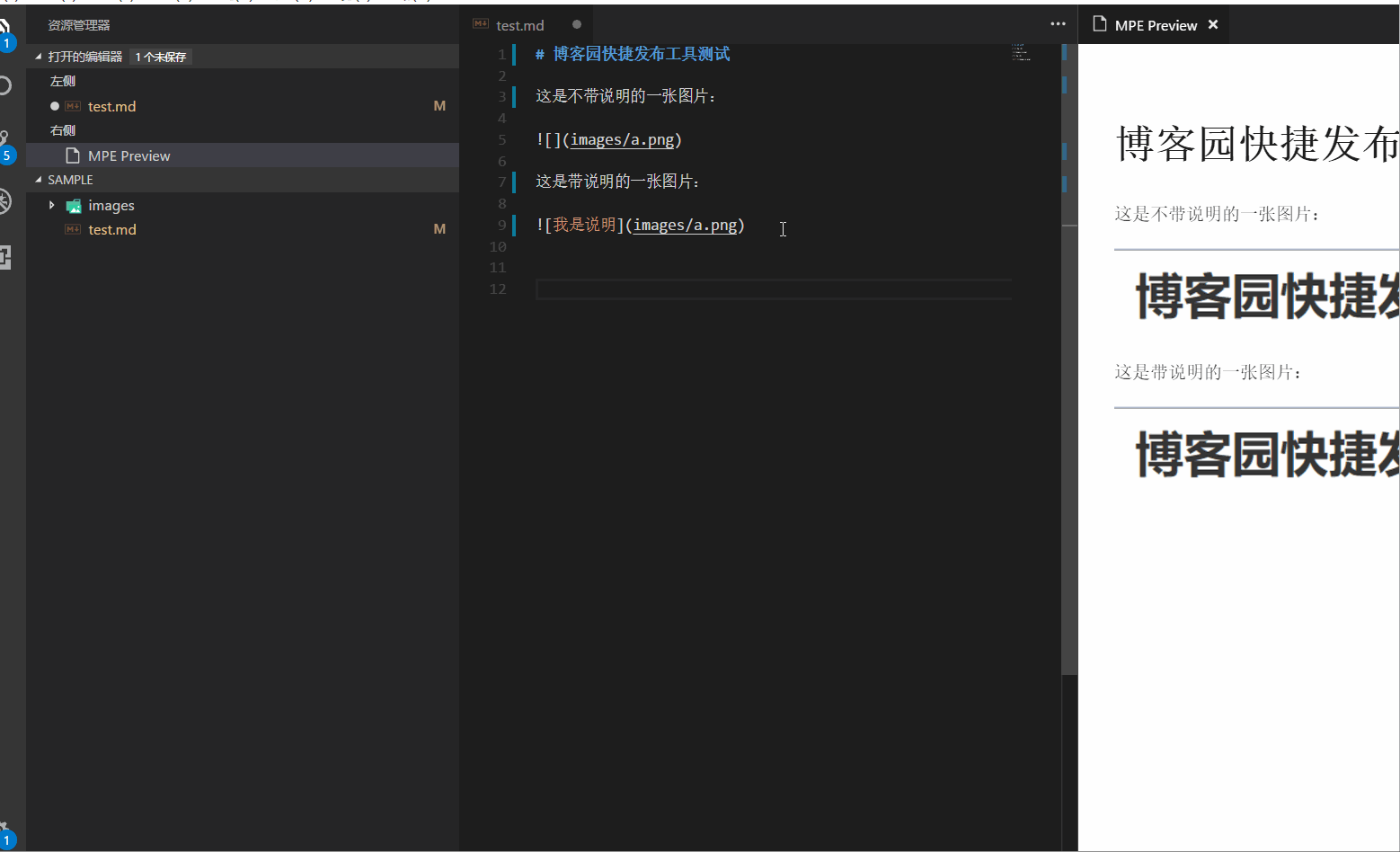
Task: Click images/a.png link on line 9
Action: (x=685, y=225)
